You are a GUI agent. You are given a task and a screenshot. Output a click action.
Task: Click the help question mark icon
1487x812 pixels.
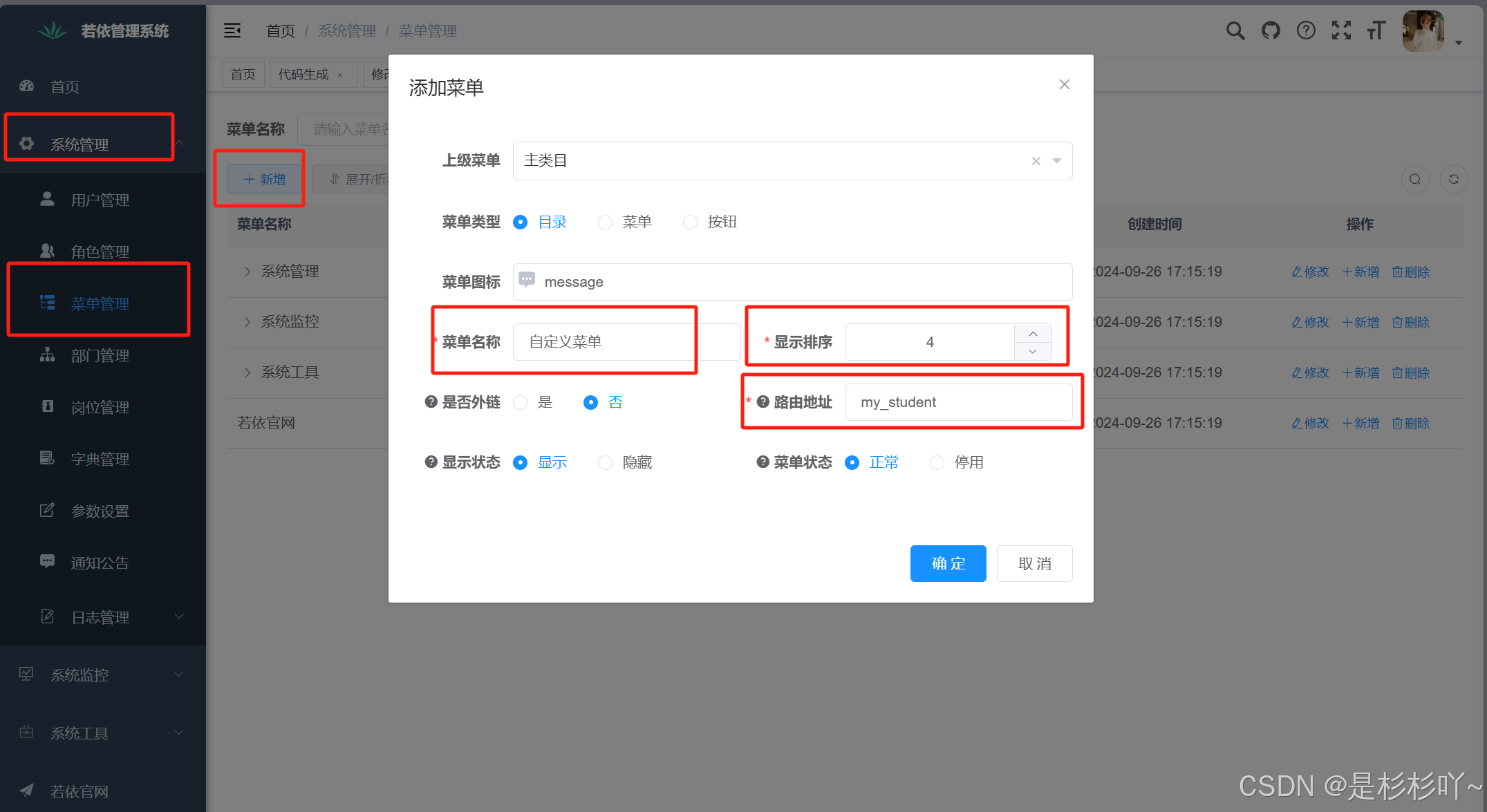click(x=1306, y=30)
